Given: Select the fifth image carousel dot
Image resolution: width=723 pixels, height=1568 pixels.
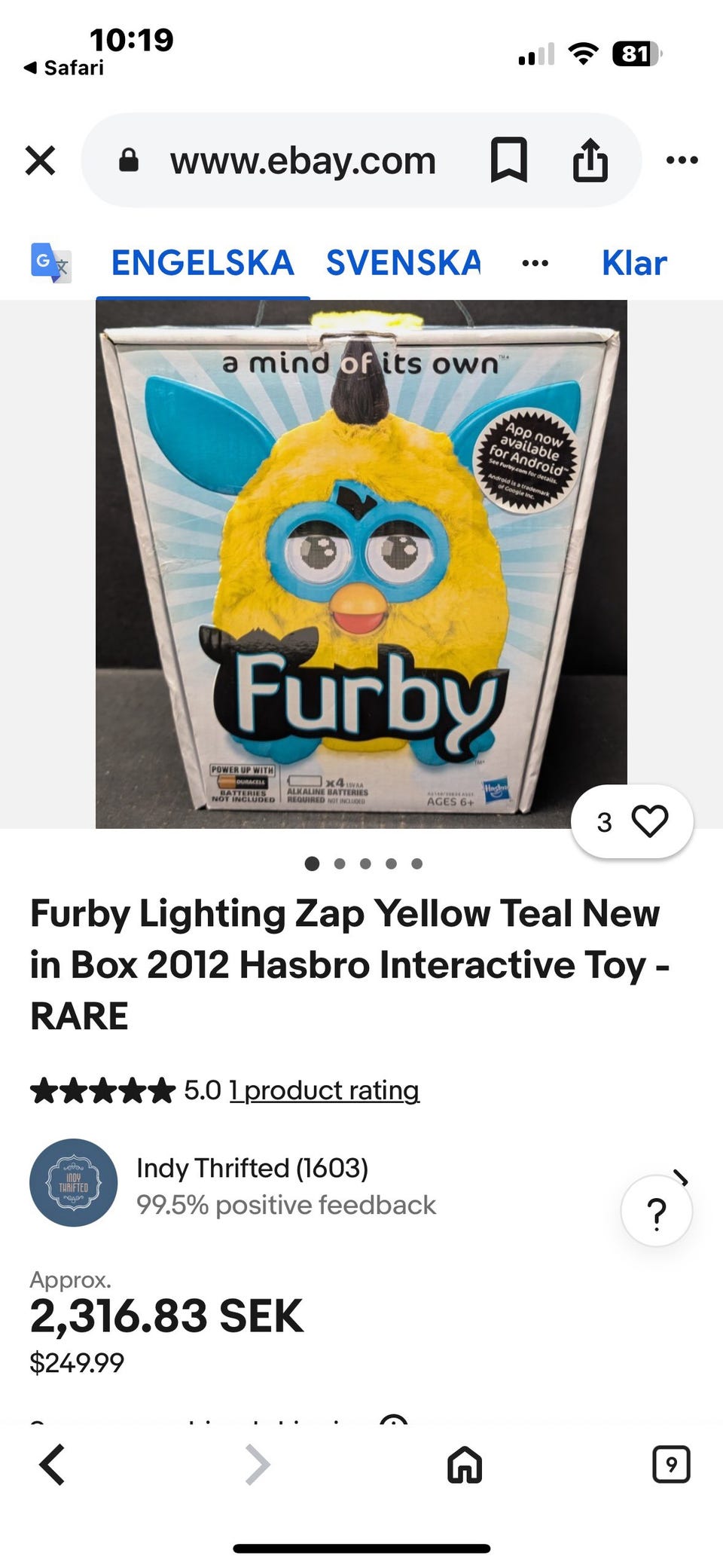Looking at the screenshot, I should (x=416, y=863).
